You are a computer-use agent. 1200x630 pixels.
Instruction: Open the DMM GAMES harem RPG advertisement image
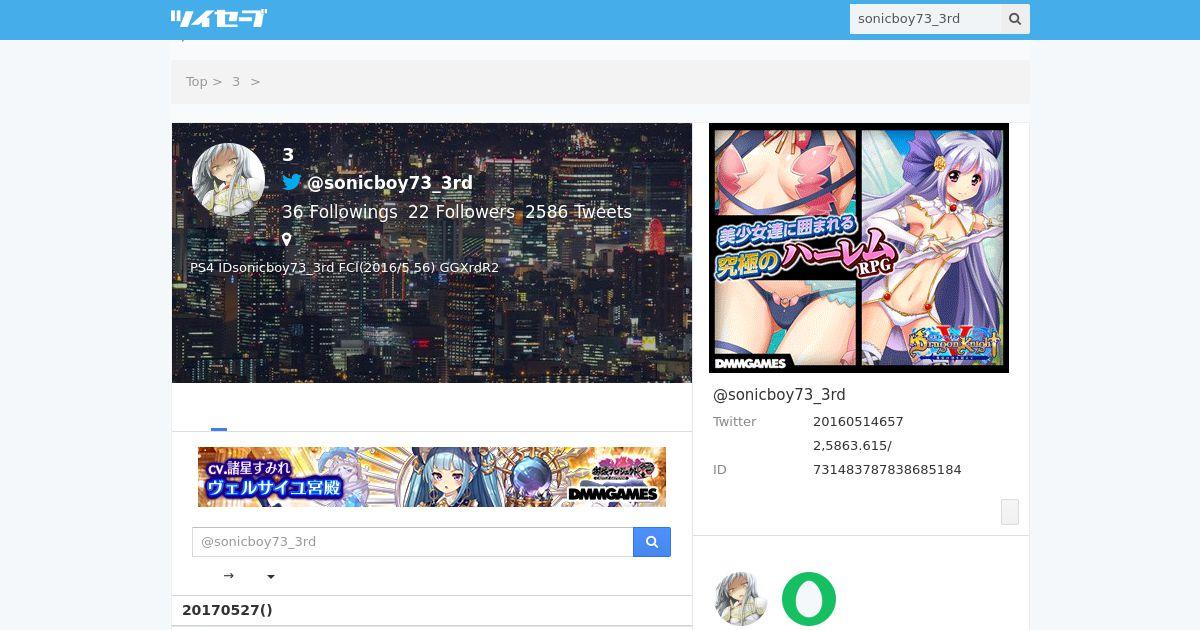(859, 248)
